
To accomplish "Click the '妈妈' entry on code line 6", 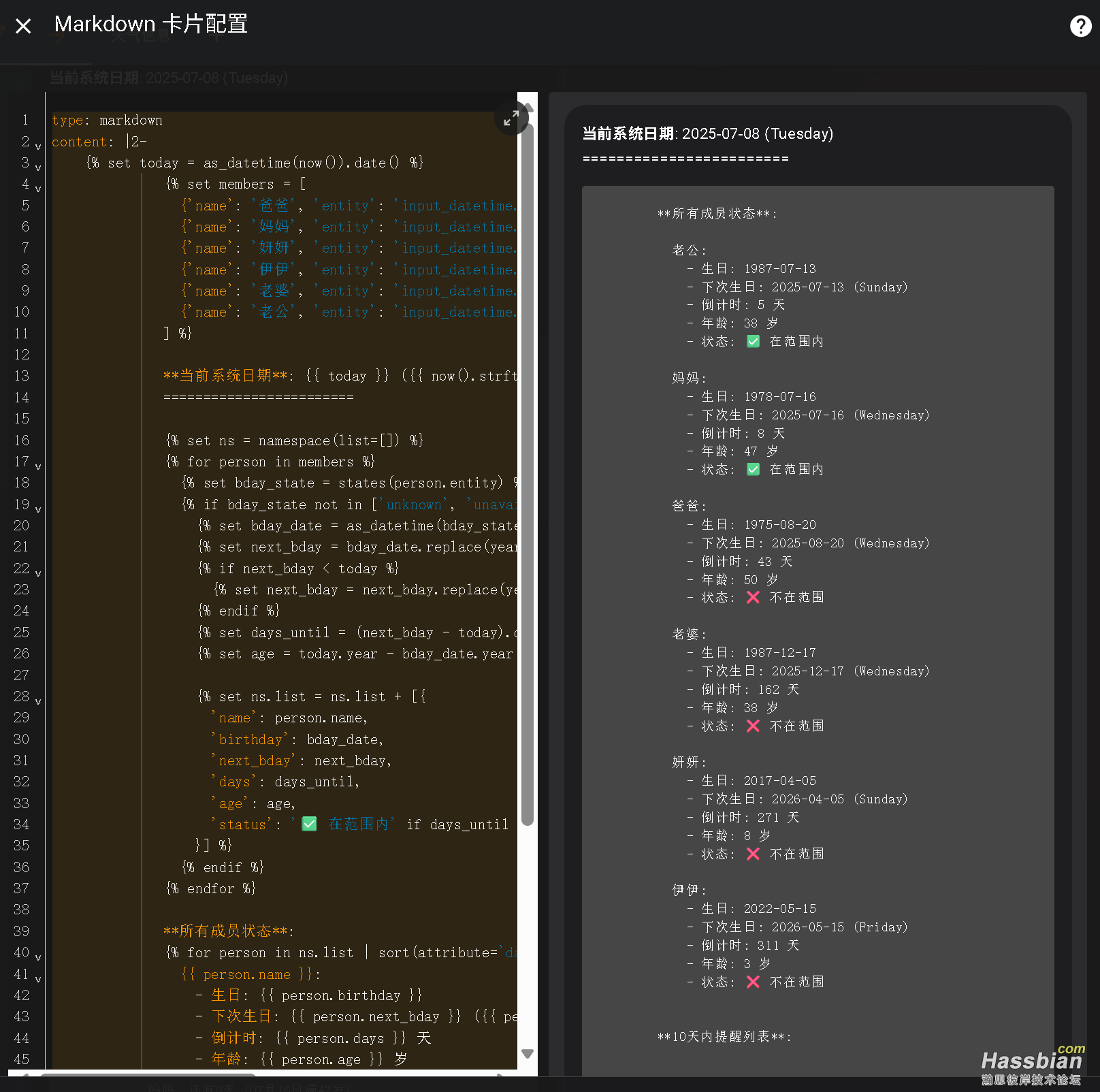I will [x=276, y=227].
